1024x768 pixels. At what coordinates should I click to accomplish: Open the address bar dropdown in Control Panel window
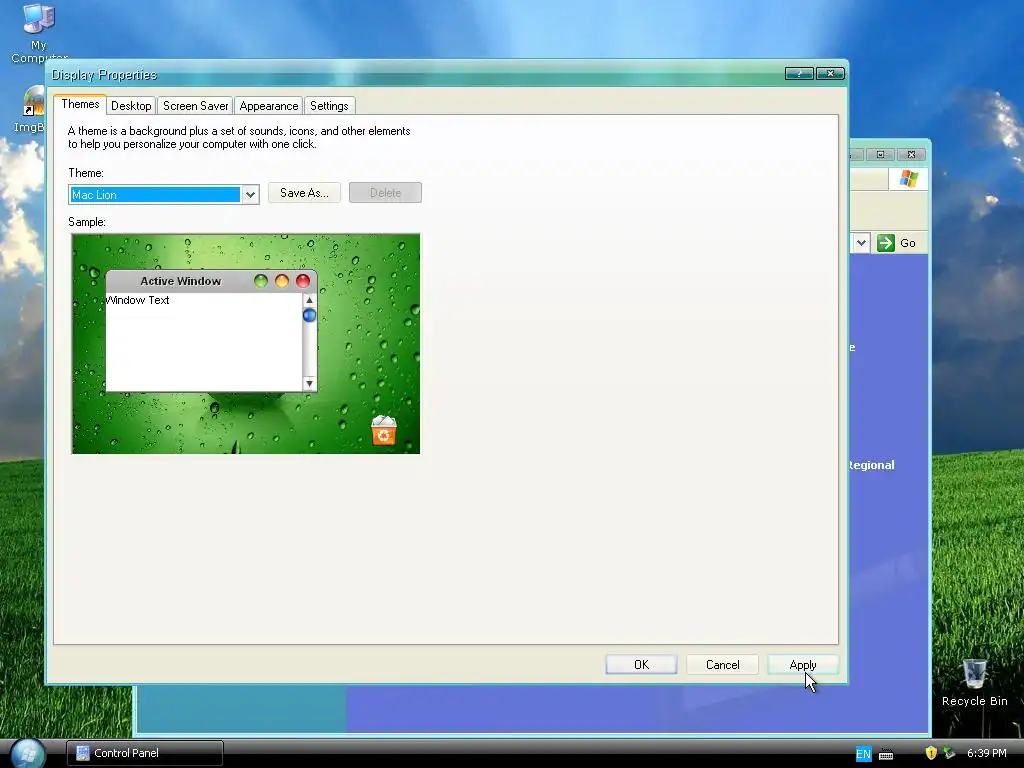[861, 243]
